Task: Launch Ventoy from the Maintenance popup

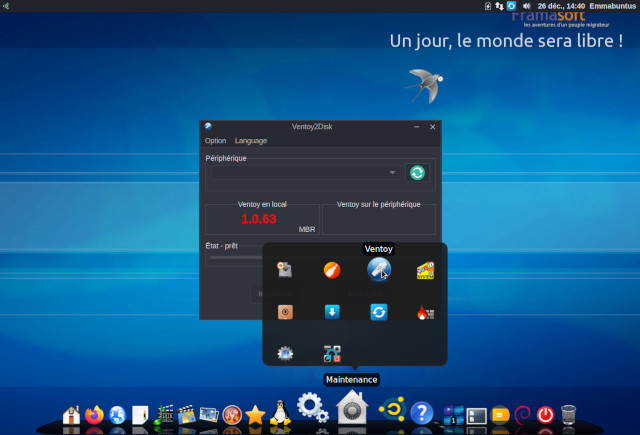Action: (379, 270)
